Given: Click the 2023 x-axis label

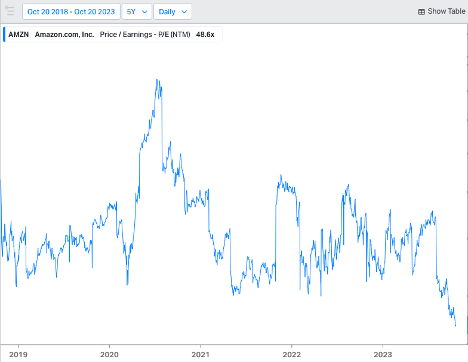Looking at the screenshot, I should point(383,354).
